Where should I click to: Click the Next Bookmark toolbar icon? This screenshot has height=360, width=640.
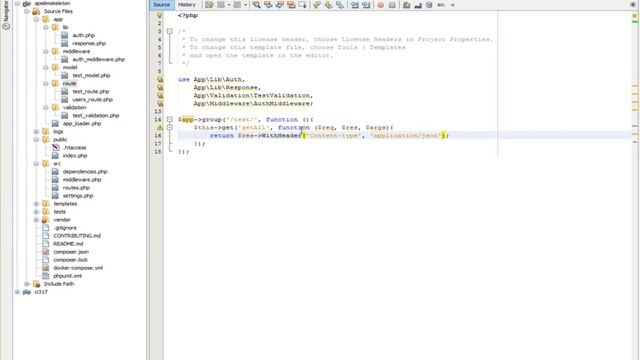click(328, 5)
